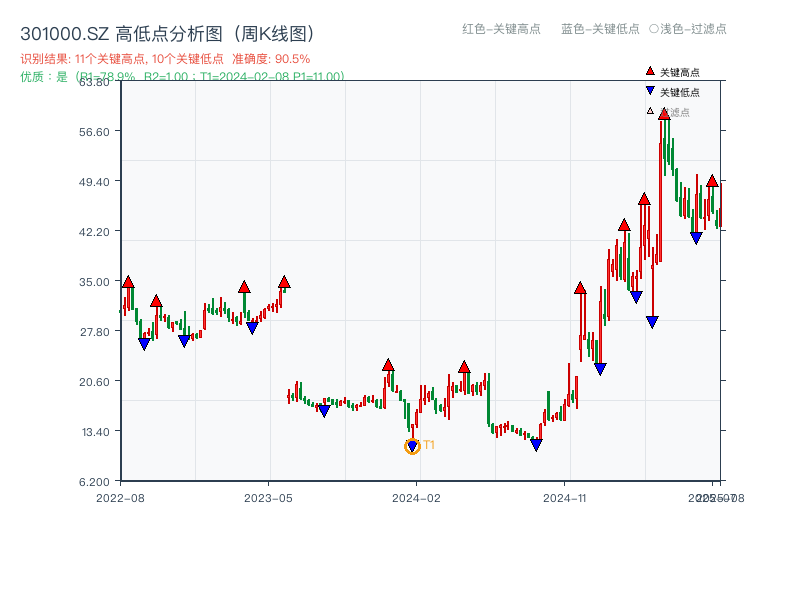Image resolution: width=800 pixels, height=600 pixels.
Task: Select the blue 关键低点 triangle legend icon
Action: click(x=650, y=89)
